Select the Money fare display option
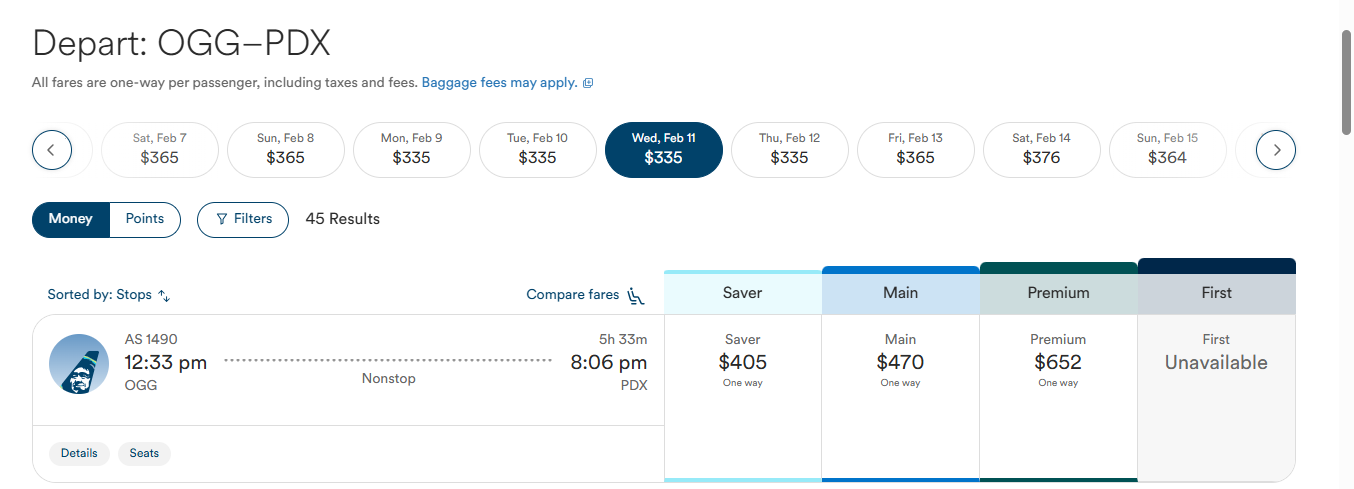Image resolution: width=1354 pixels, height=489 pixels. pos(70,220)
